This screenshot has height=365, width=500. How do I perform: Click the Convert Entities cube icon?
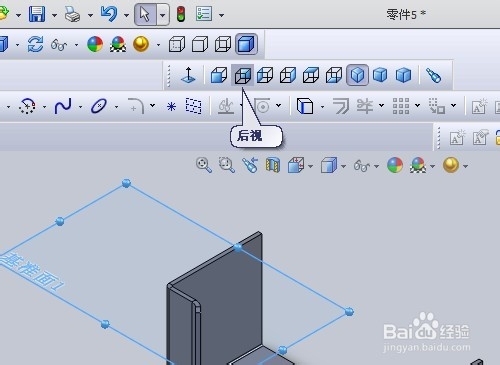point(305,106)
